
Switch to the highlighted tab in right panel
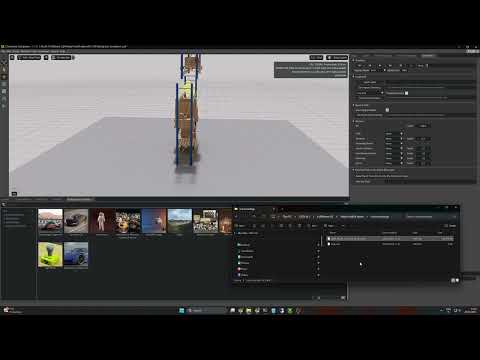[x=428, y=55]
